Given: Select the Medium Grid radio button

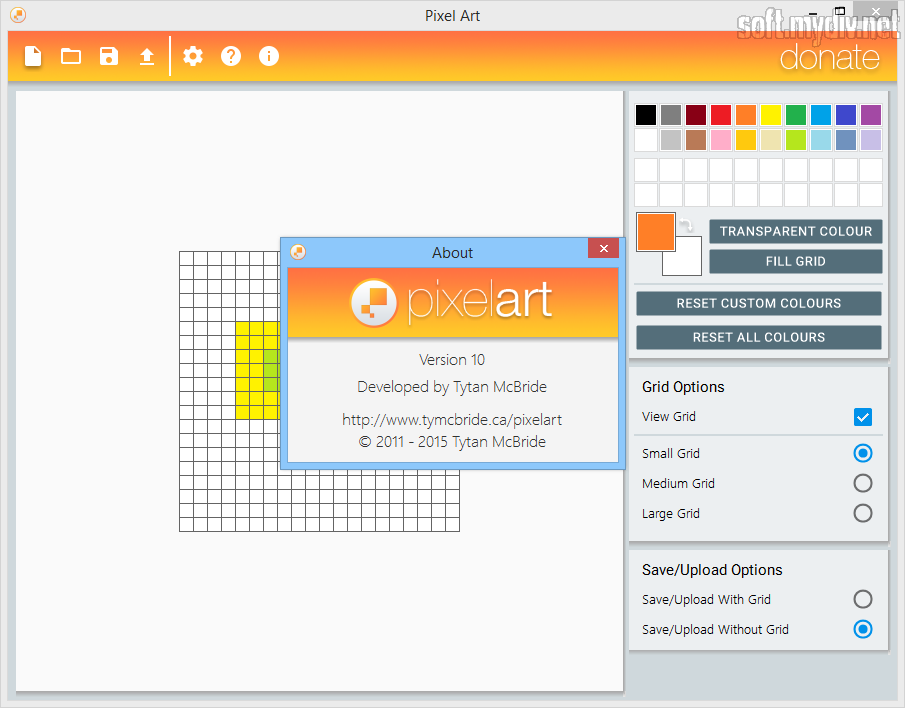Looking at the screenshot, I should point(863,483).
